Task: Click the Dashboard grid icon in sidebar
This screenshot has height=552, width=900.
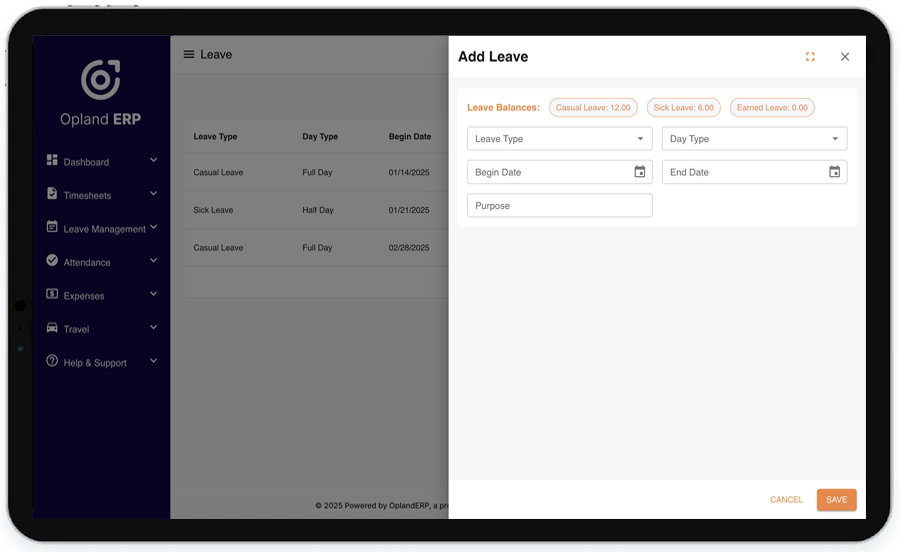Action: [52, 160]
